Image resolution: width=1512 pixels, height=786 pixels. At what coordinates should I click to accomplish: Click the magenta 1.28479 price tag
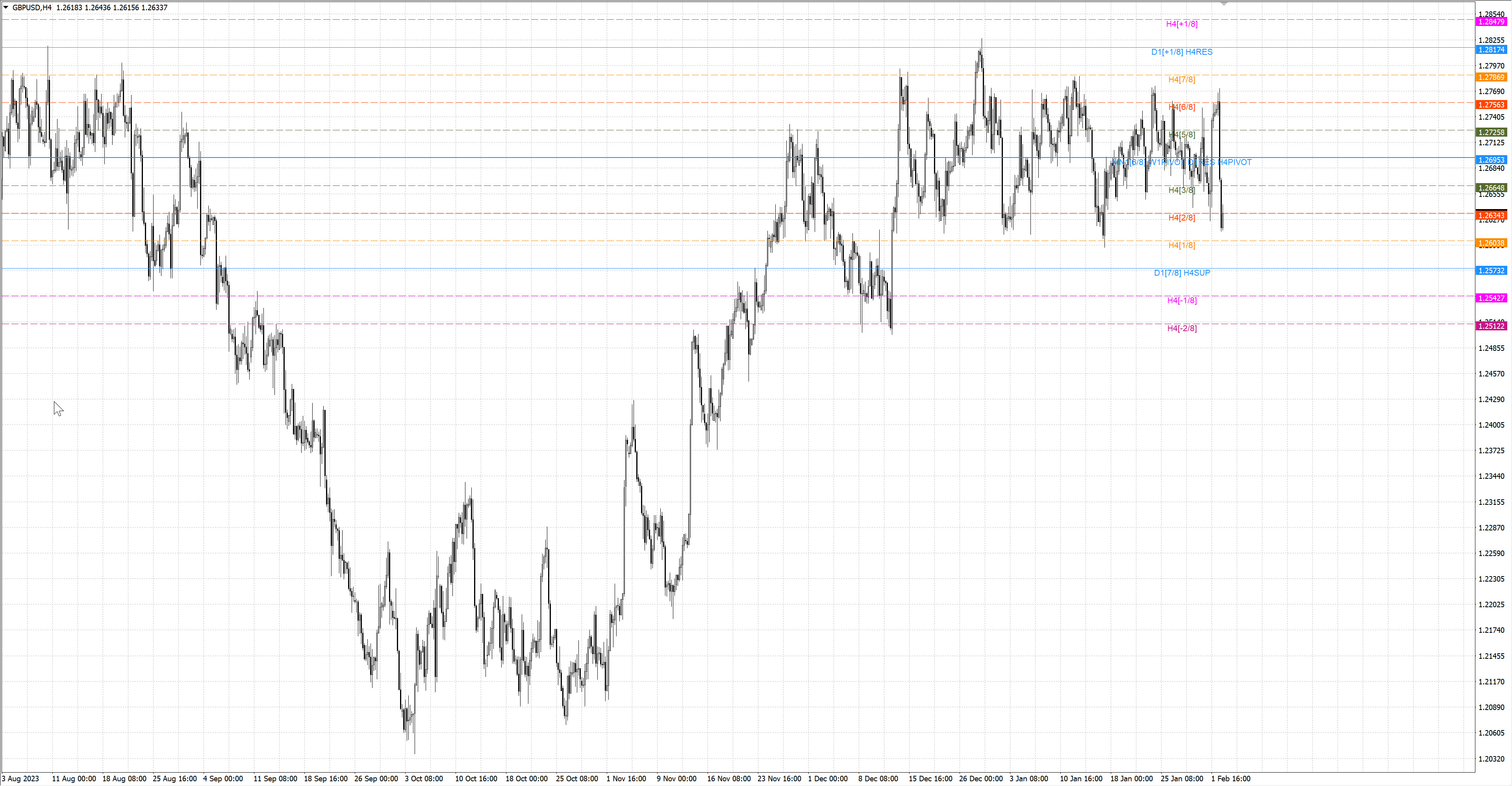click(1491, 22)
